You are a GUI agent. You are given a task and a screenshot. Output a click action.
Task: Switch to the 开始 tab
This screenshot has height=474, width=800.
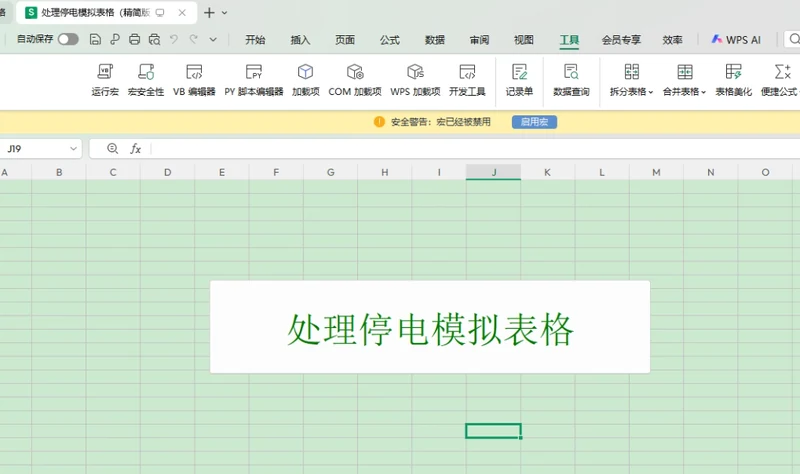[255, 40]
